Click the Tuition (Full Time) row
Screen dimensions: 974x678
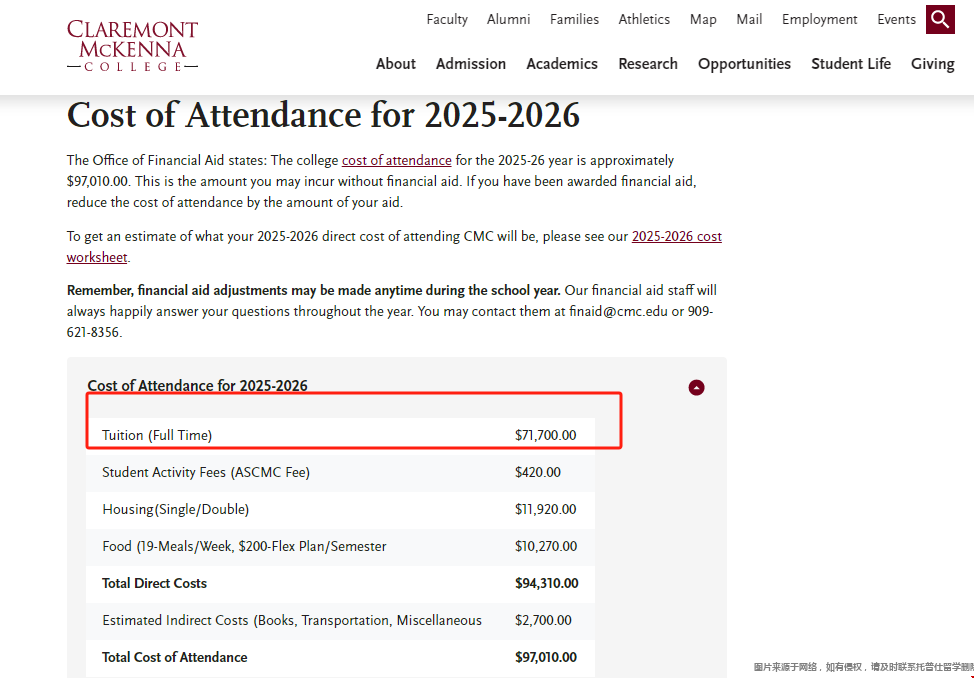[x=340, y=435]
